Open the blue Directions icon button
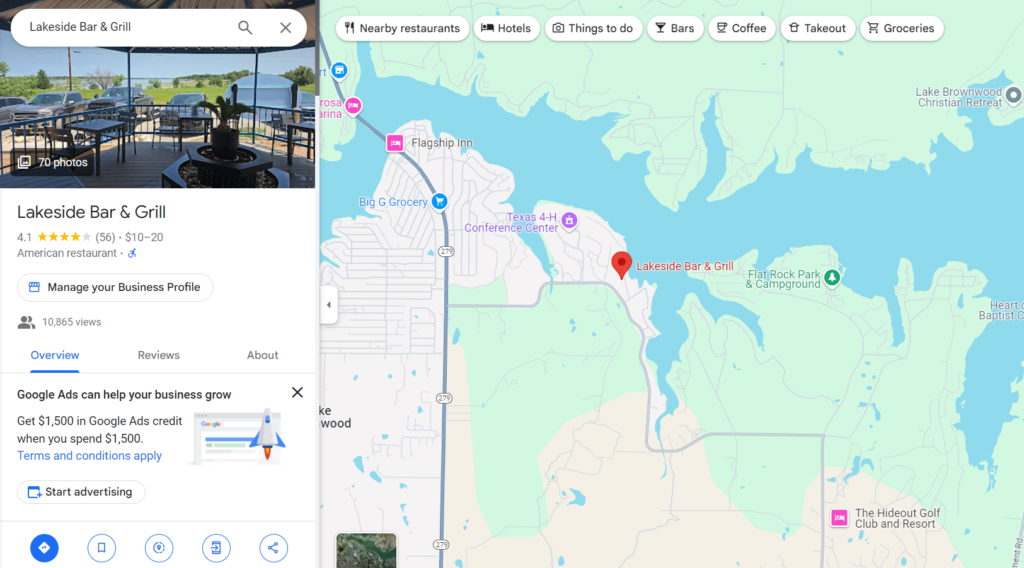The image size is (1024, 568). click(44, 548)
